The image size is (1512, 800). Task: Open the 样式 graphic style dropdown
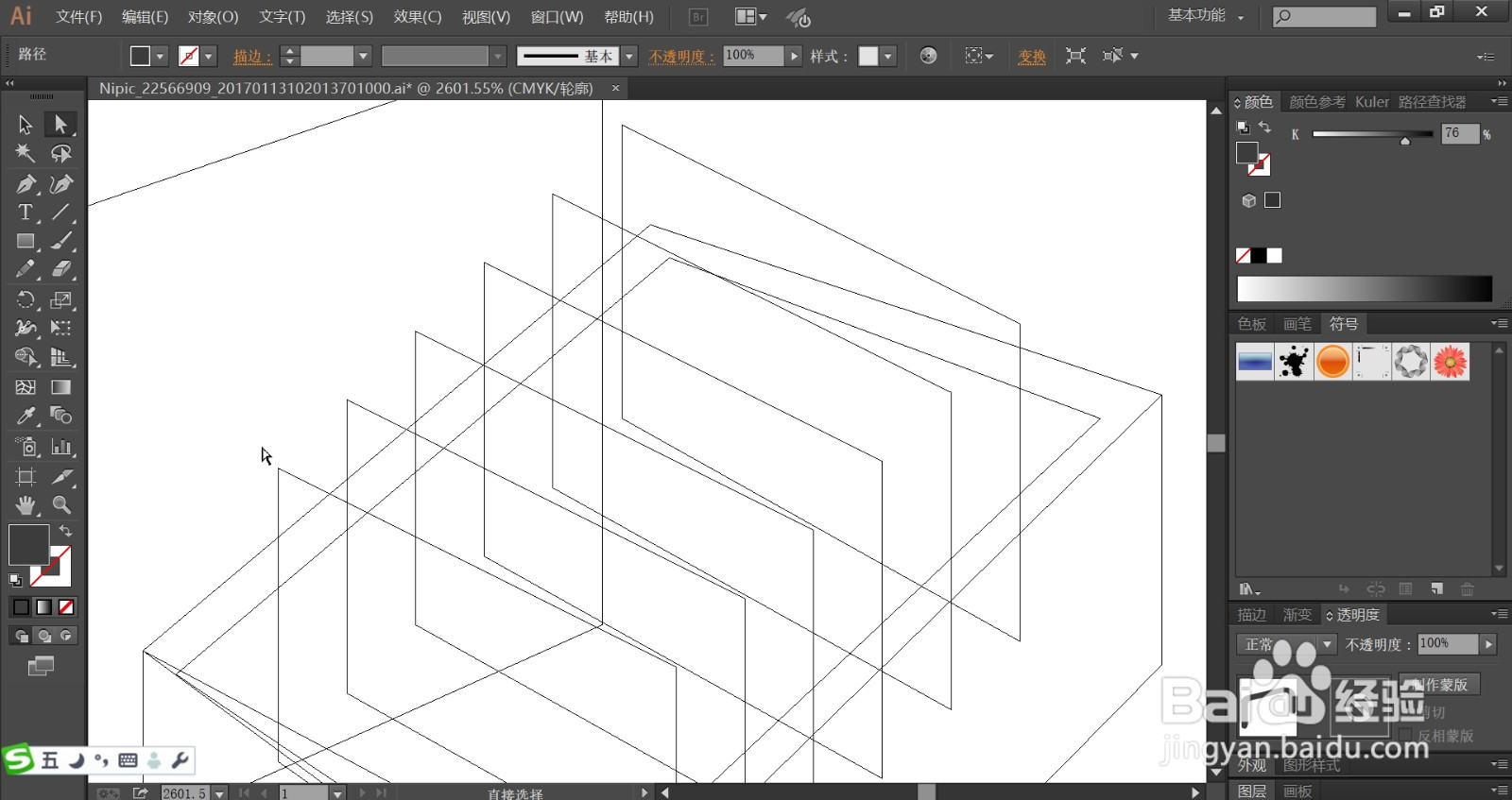[x=887, y=57]
